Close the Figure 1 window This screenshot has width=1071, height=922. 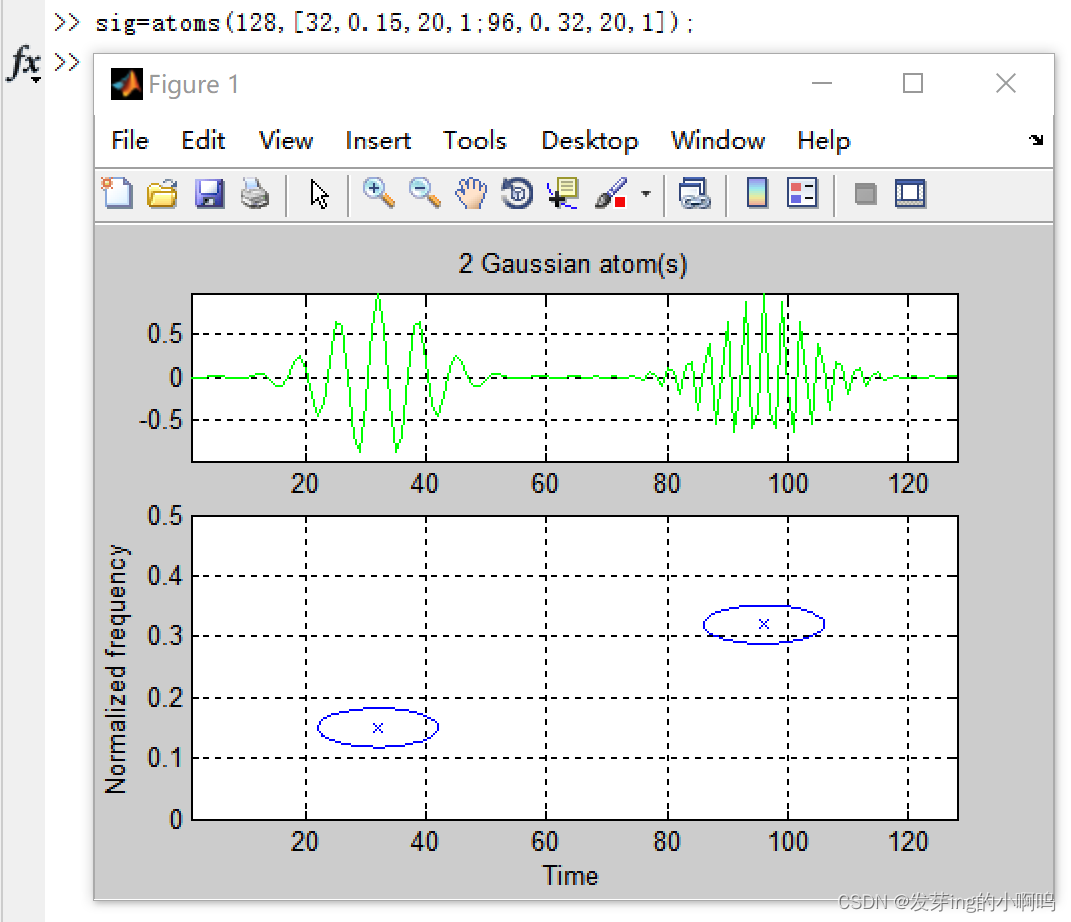click(1005, 83)
